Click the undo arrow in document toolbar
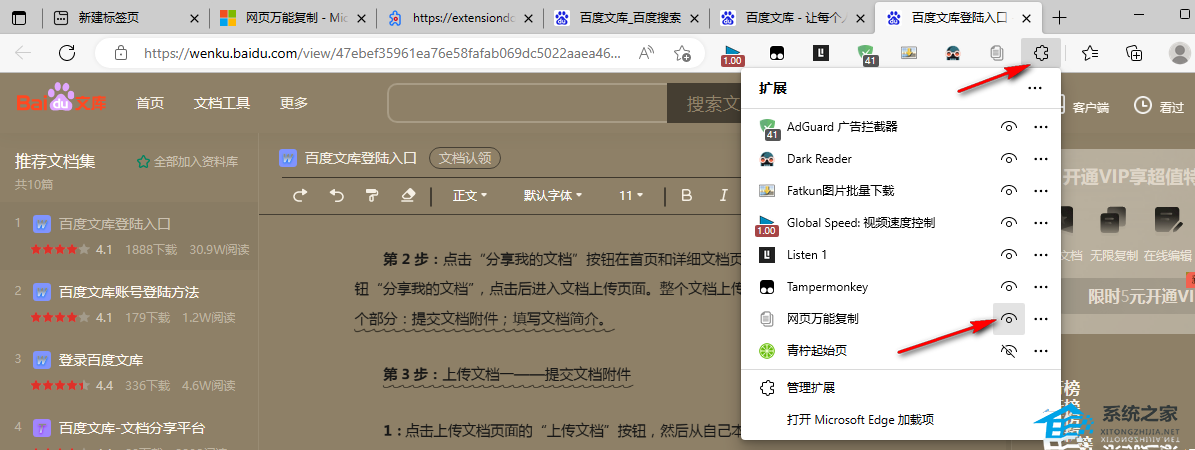Image resolution: width=1195 pixels, height=450 pixels. point(337,196)
